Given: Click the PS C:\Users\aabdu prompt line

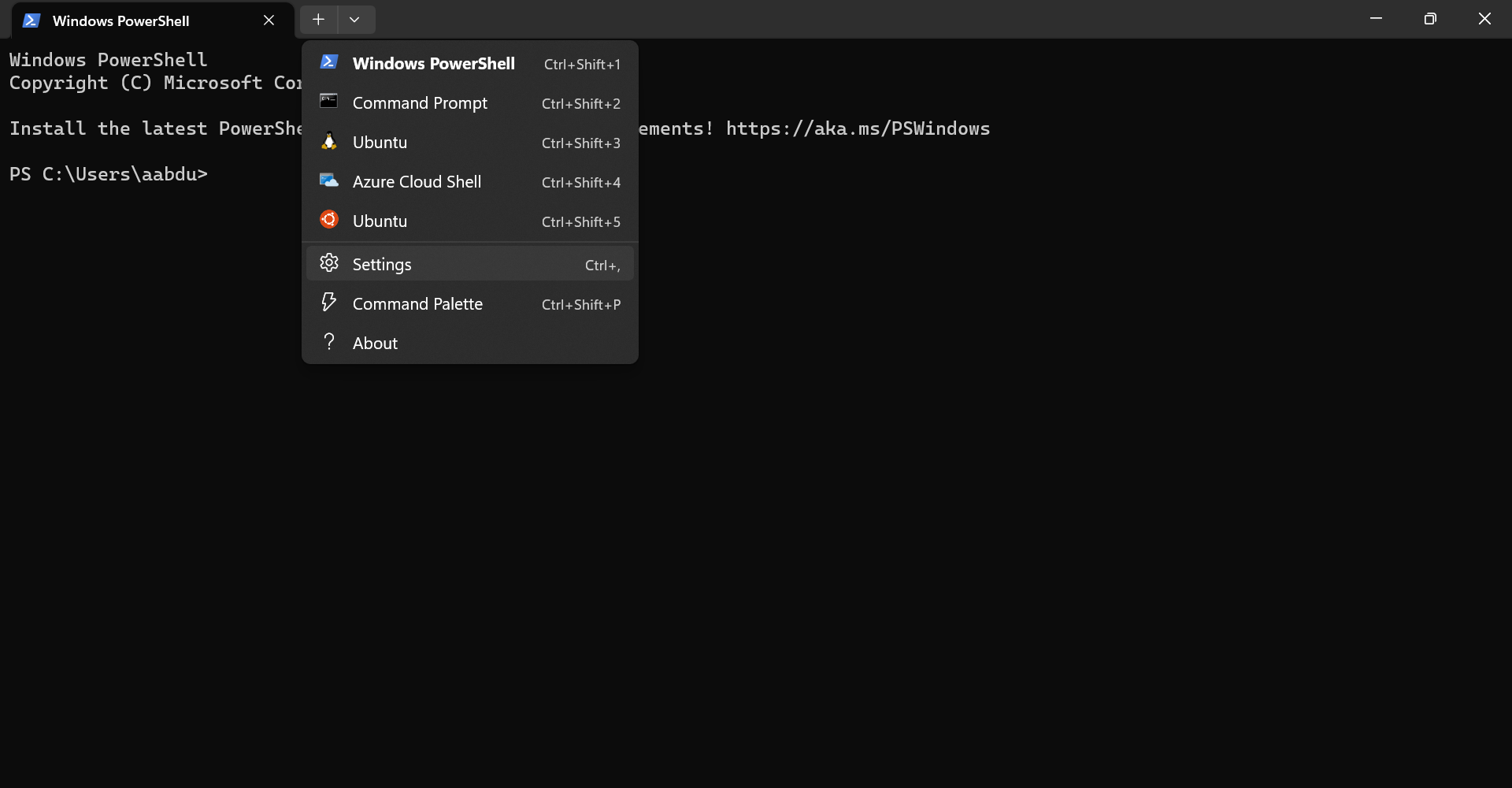Looking at the screenshot, I should 109,174.
